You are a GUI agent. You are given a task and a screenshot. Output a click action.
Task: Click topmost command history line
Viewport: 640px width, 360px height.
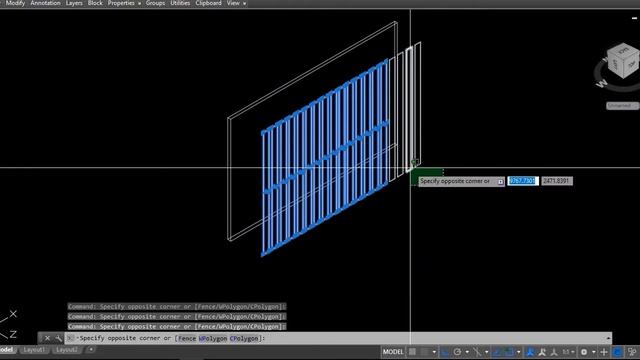(177, 307)
